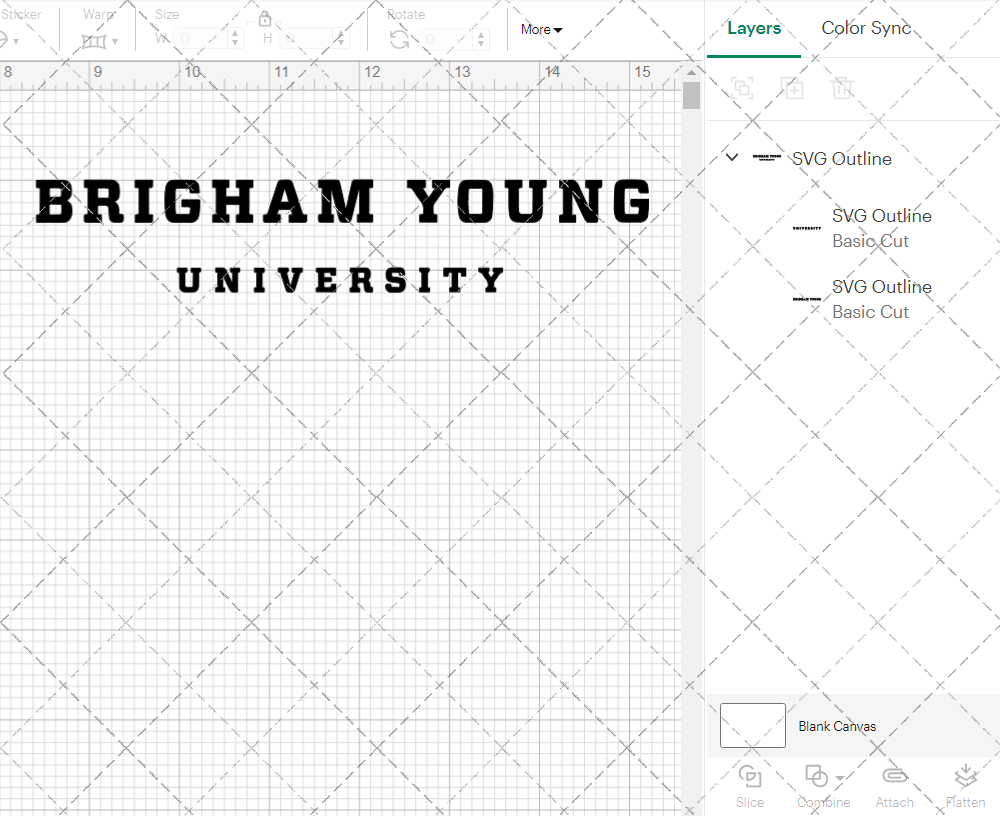Switch to the Color Sync tab

pyautogui.click(x=866, y=28)
